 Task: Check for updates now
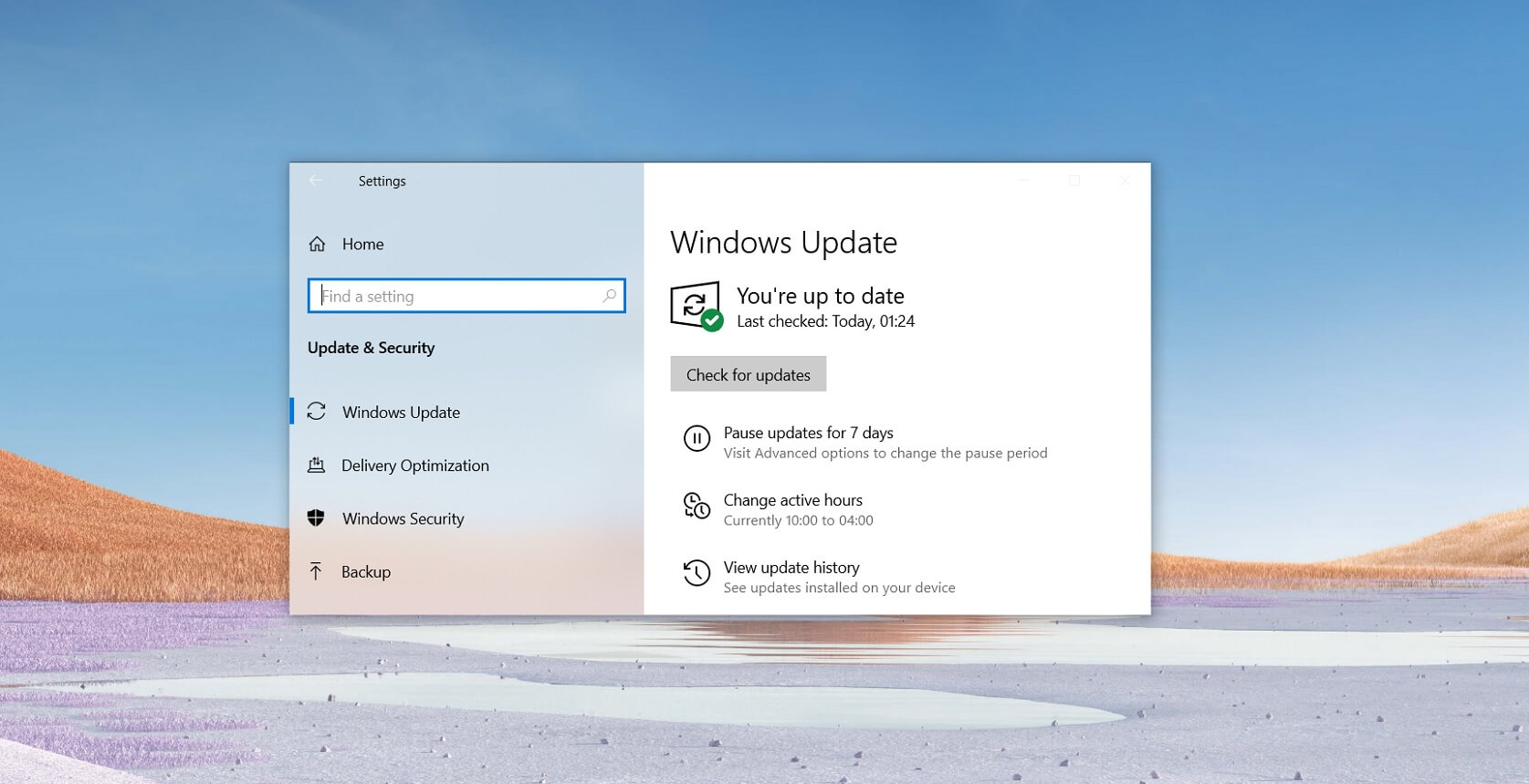point(749,374)
